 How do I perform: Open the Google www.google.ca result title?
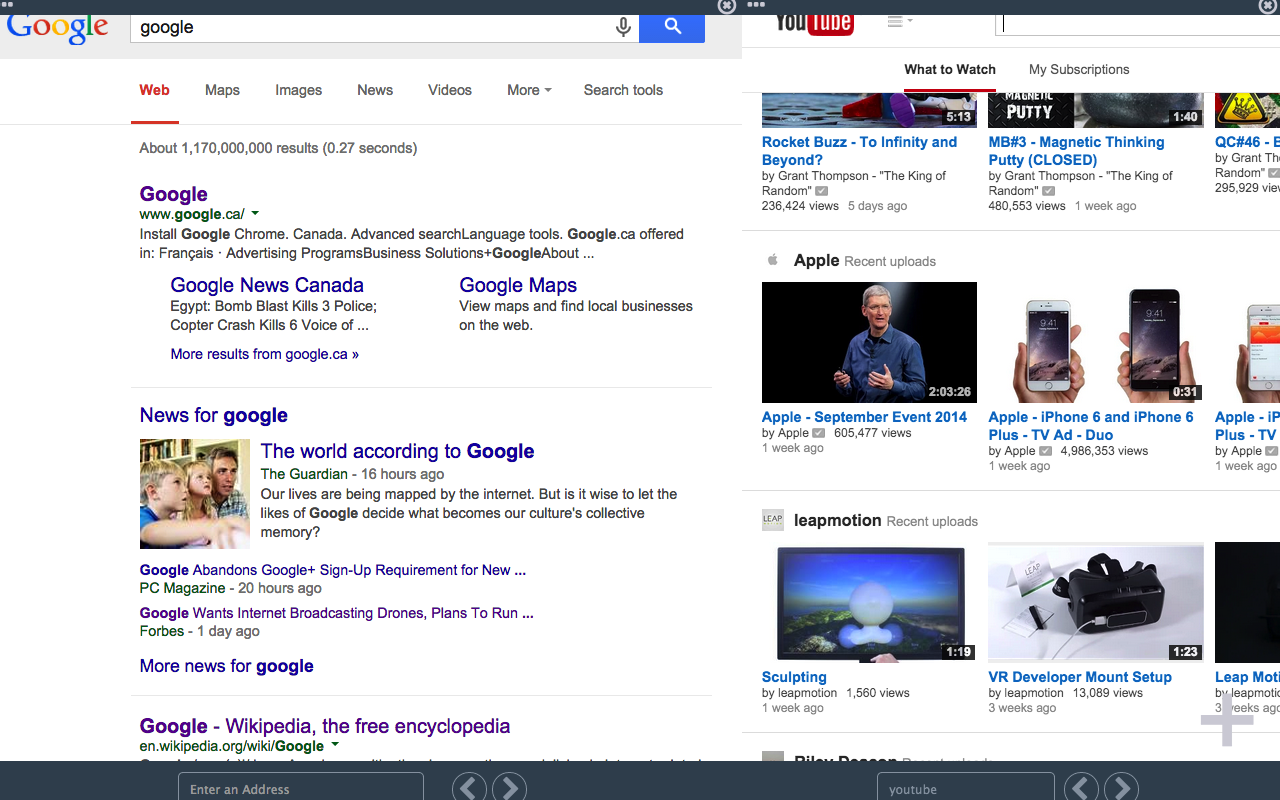(x=174, y=194)
